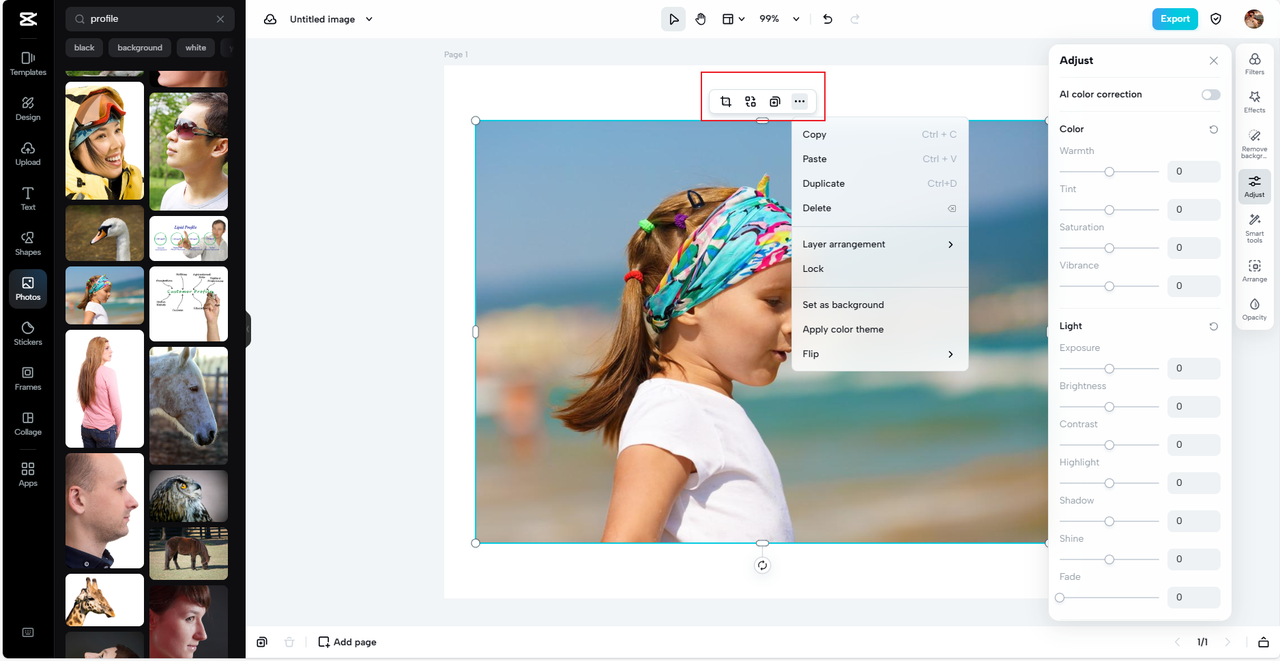1280x661 pixels.
Task: Open the Stickers sidebar panel
Action: click(x=28, y=333)
